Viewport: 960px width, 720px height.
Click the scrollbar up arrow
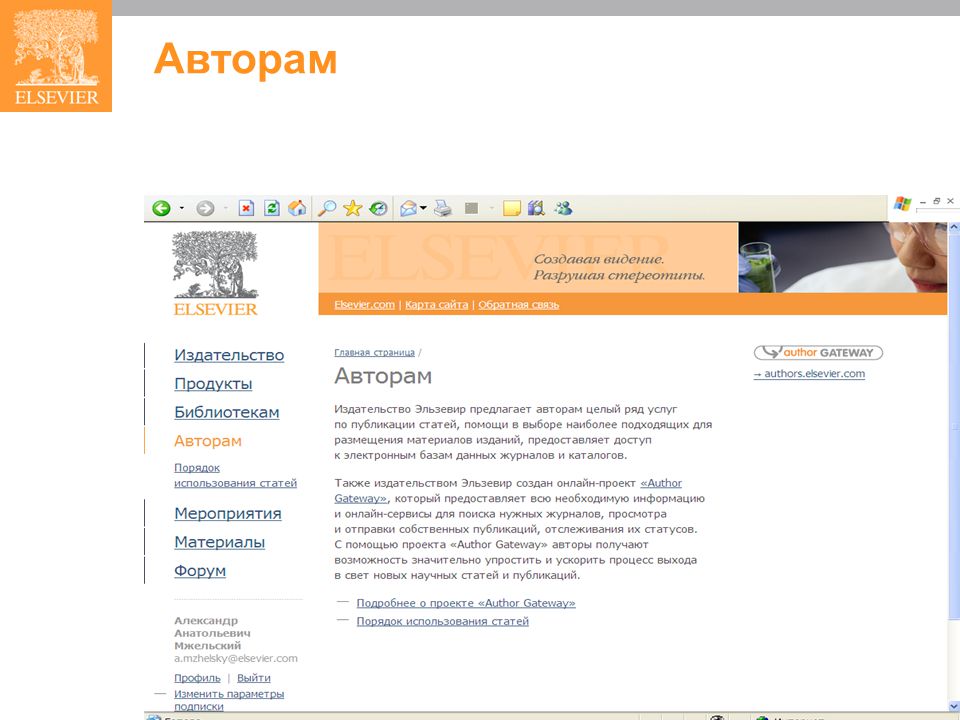click(954, 227)
